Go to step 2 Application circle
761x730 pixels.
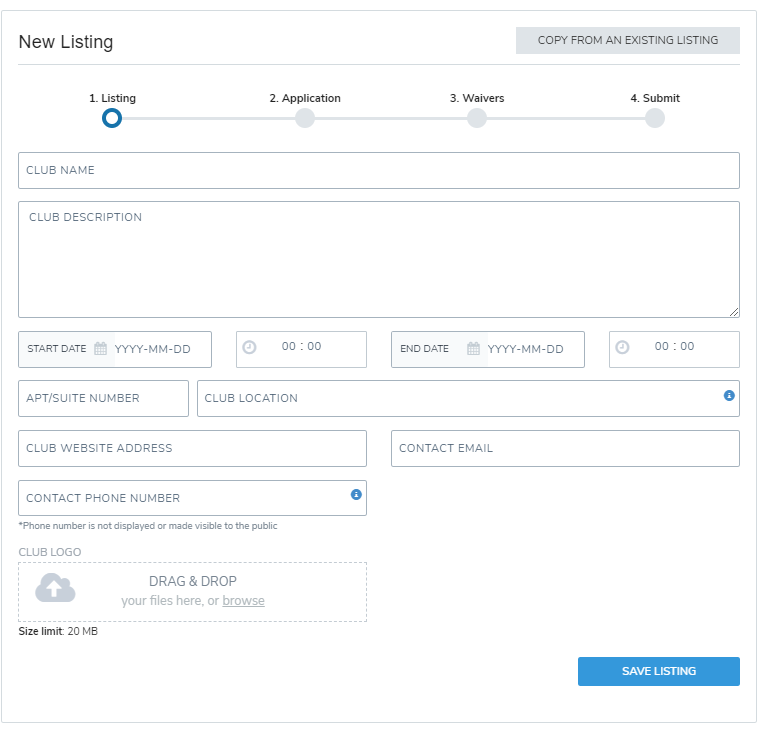point(305,118)
